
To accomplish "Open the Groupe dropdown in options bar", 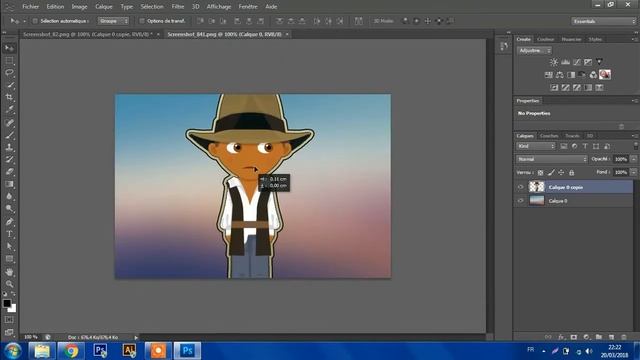I will point(113,21).
